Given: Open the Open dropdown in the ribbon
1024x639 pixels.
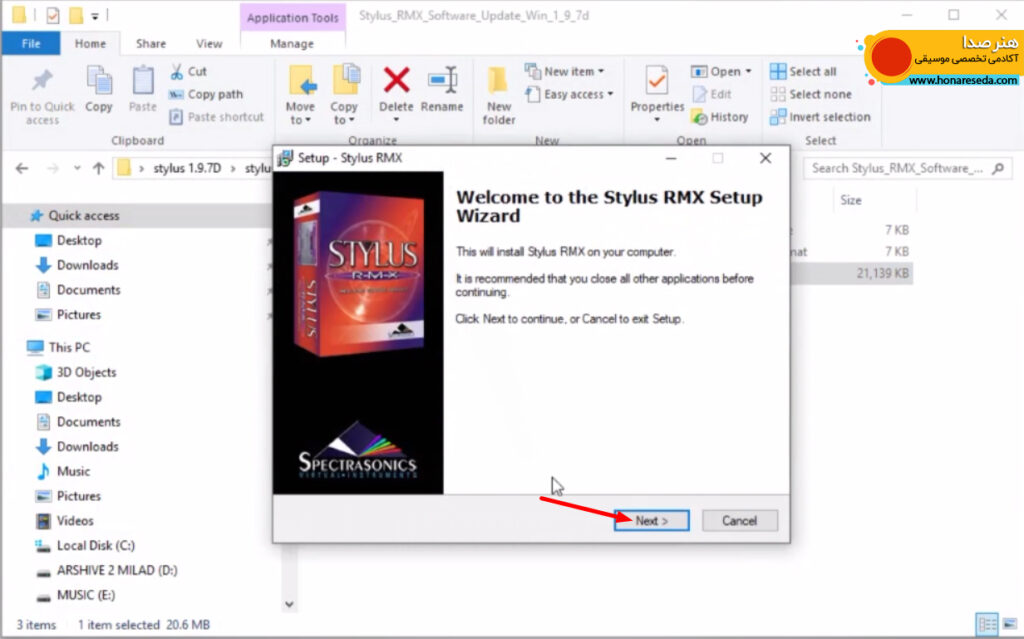Looking at the screenshot, I should coord(722,72).
